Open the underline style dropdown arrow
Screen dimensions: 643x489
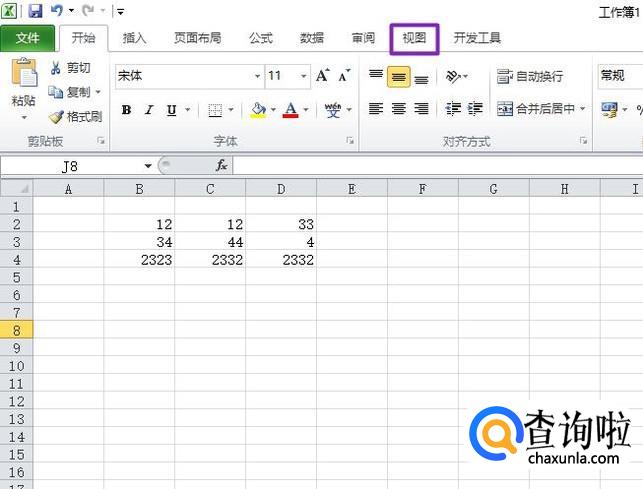point(188,110)
